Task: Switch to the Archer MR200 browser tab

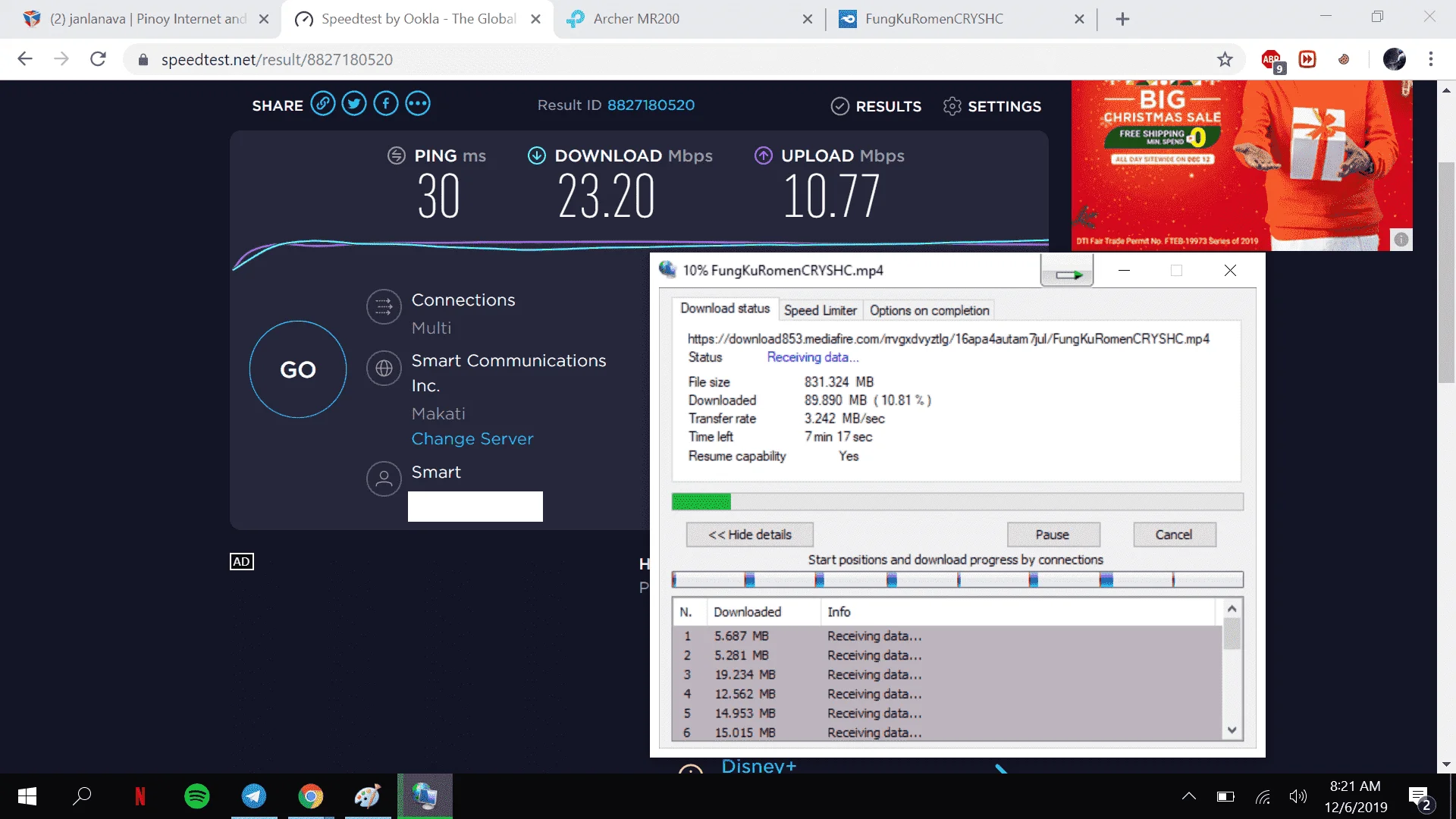Action: point(690,19)
